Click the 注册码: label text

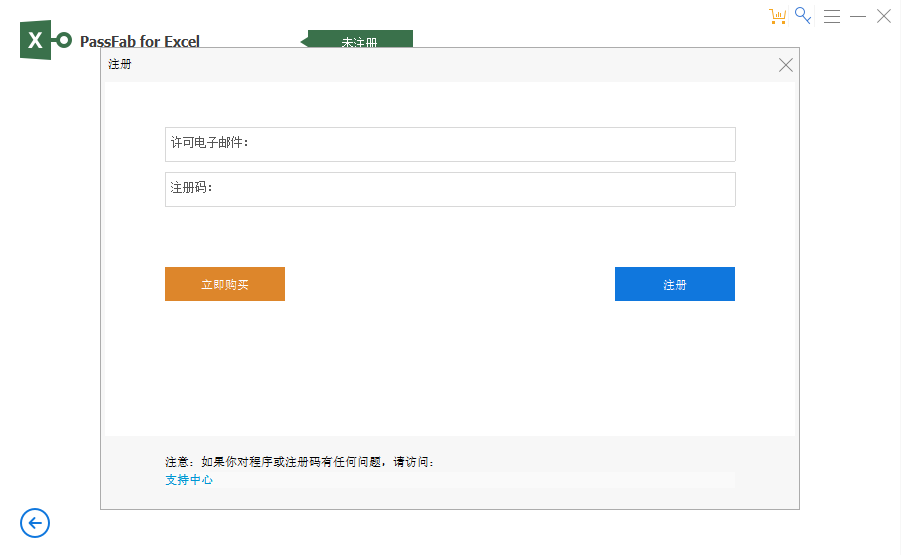click(x=192, y=188)
